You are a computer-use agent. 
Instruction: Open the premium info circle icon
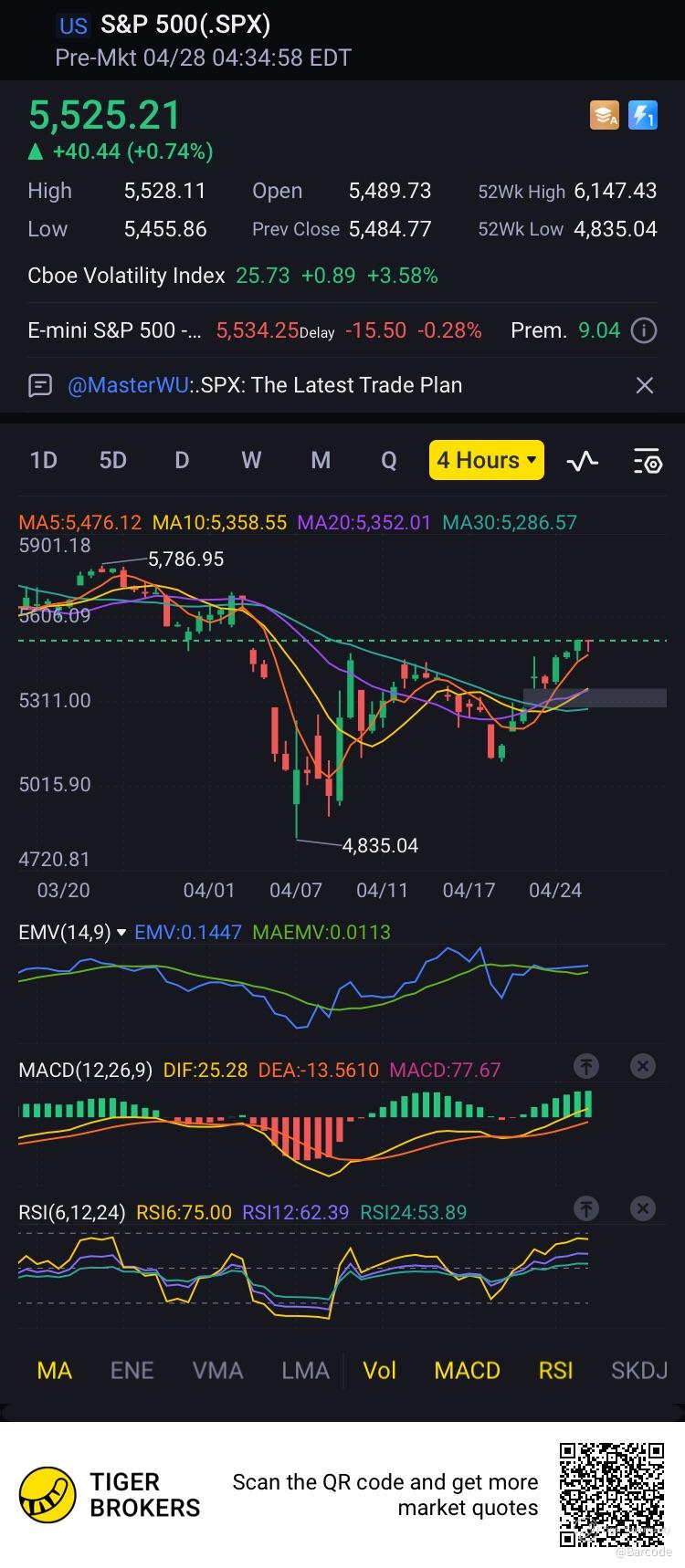click(644, 330)
